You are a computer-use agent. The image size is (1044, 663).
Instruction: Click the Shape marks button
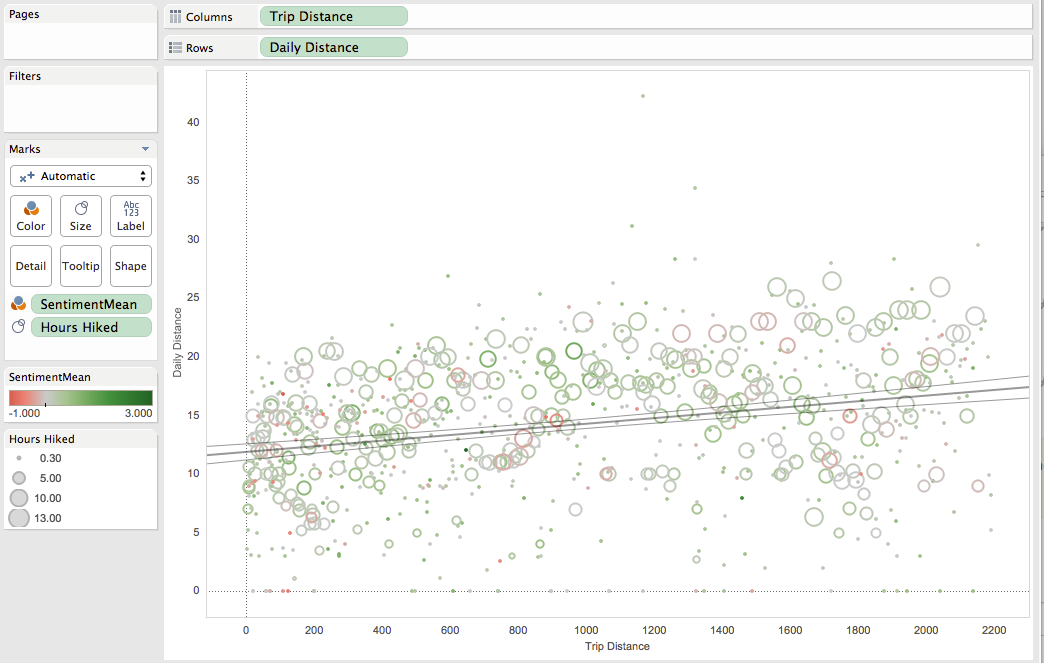tap(130, 266)
